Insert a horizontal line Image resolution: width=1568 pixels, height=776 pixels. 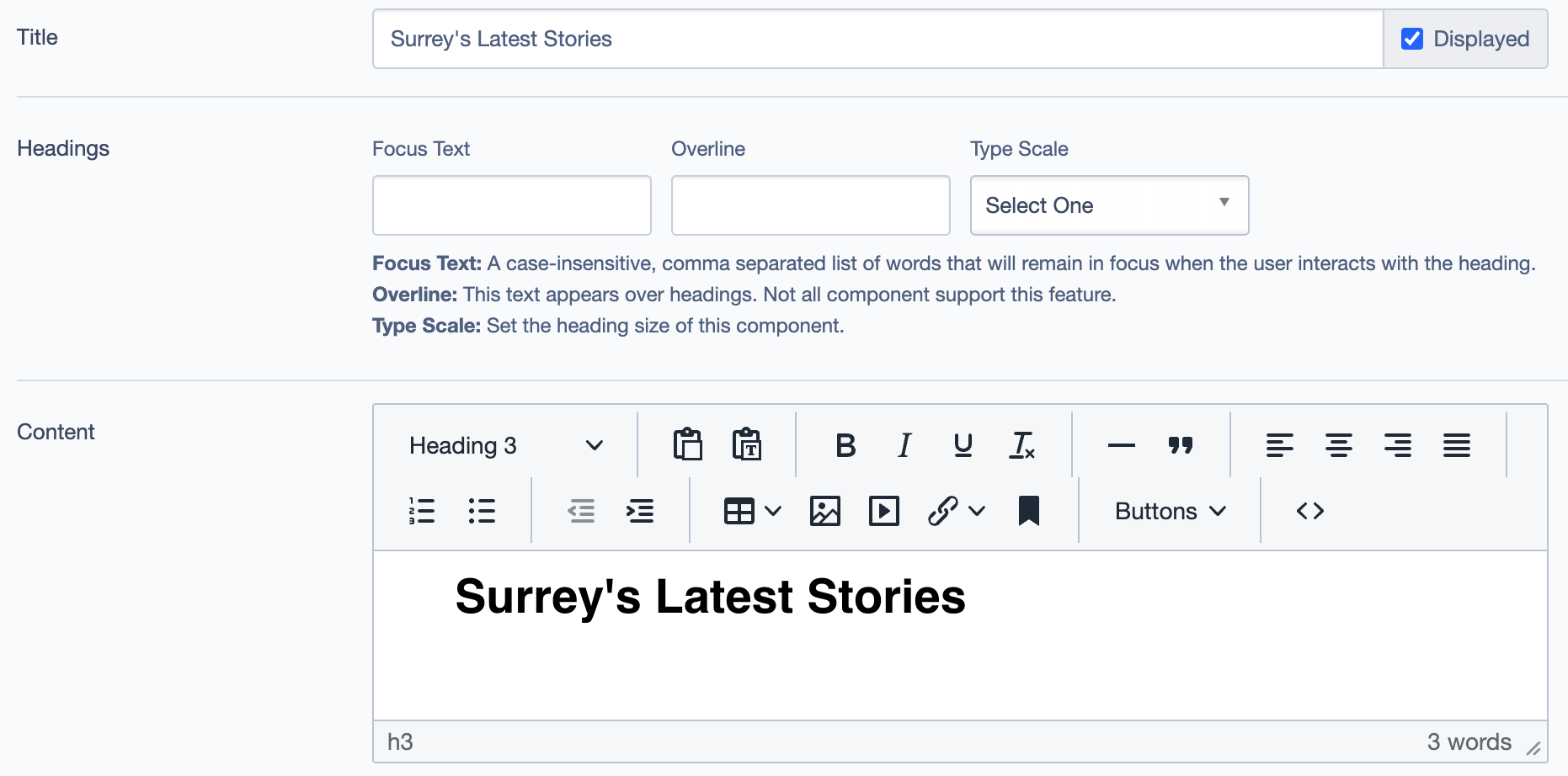tap(1121, 445)
